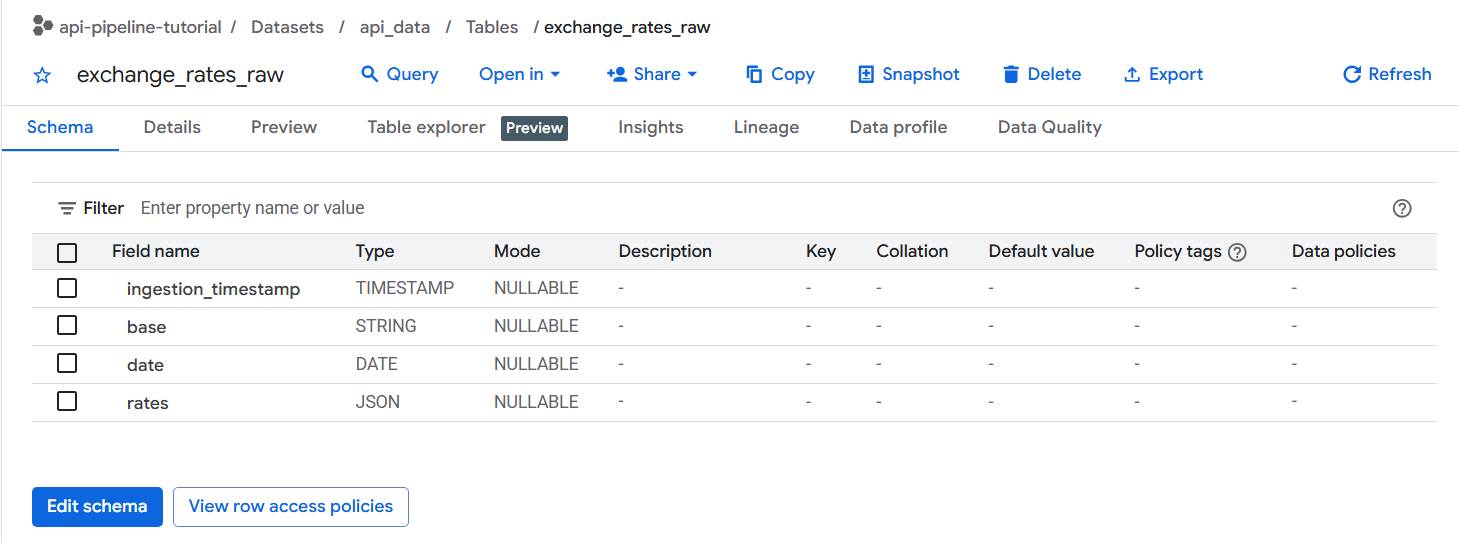
Task: Click the Policy tags help icon
Action: point(1237,252)
